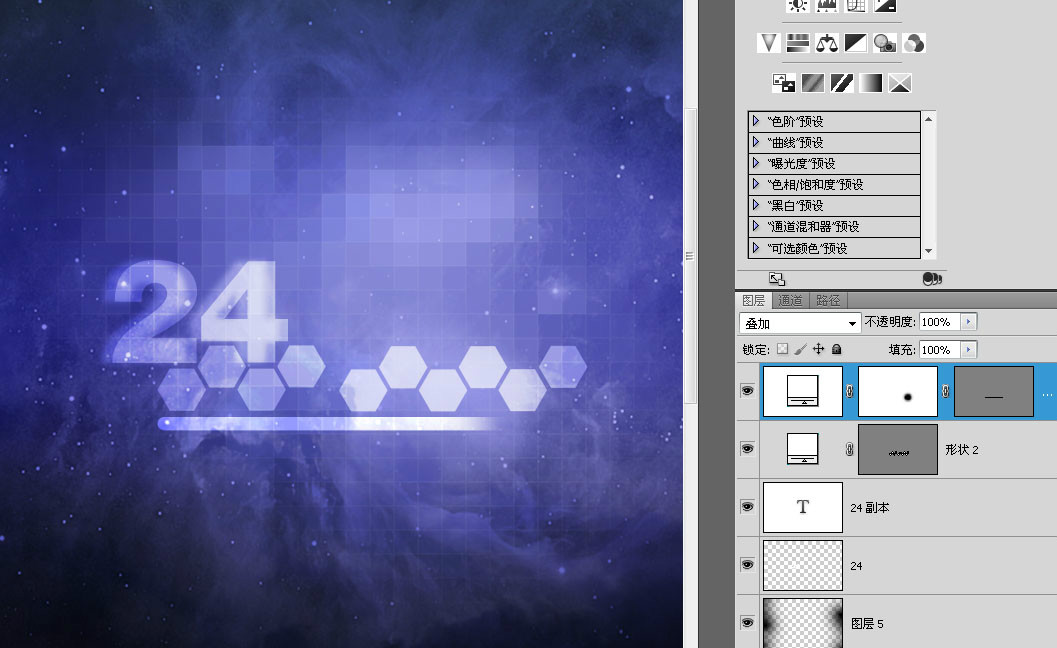Select the layer mask thumbnail with black dot

pyautogui.click(x=897, y=391)
